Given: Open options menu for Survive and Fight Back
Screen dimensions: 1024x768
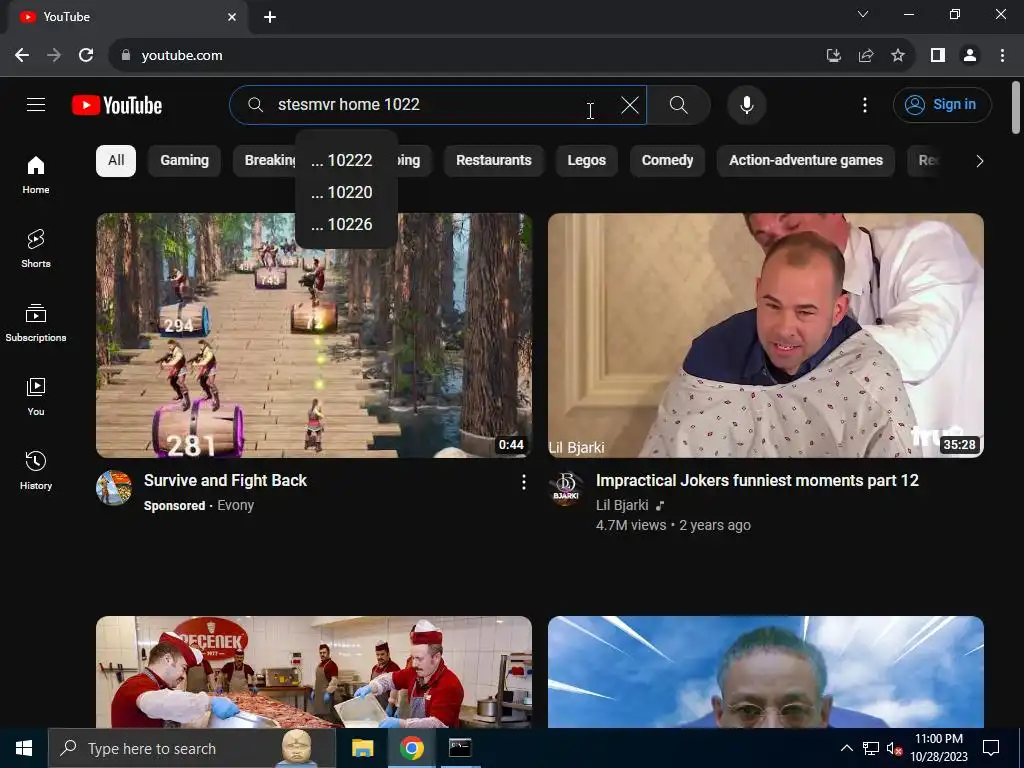Looking at the screenshot, I should pos(523,482).
